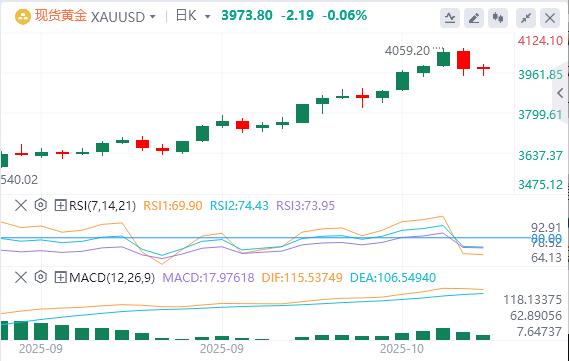The height and width of the screenshot is (361, 569).
Task: Click the 3637.37 price axis label
Action: 540,156
